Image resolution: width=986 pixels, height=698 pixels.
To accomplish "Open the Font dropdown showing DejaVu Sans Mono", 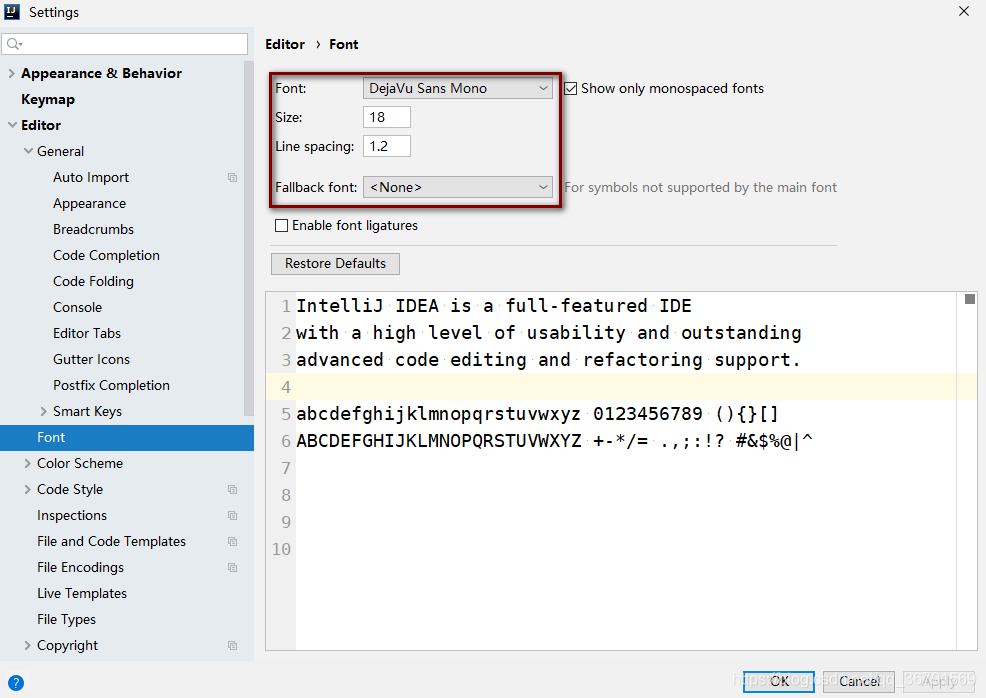I will coord(458,89).
